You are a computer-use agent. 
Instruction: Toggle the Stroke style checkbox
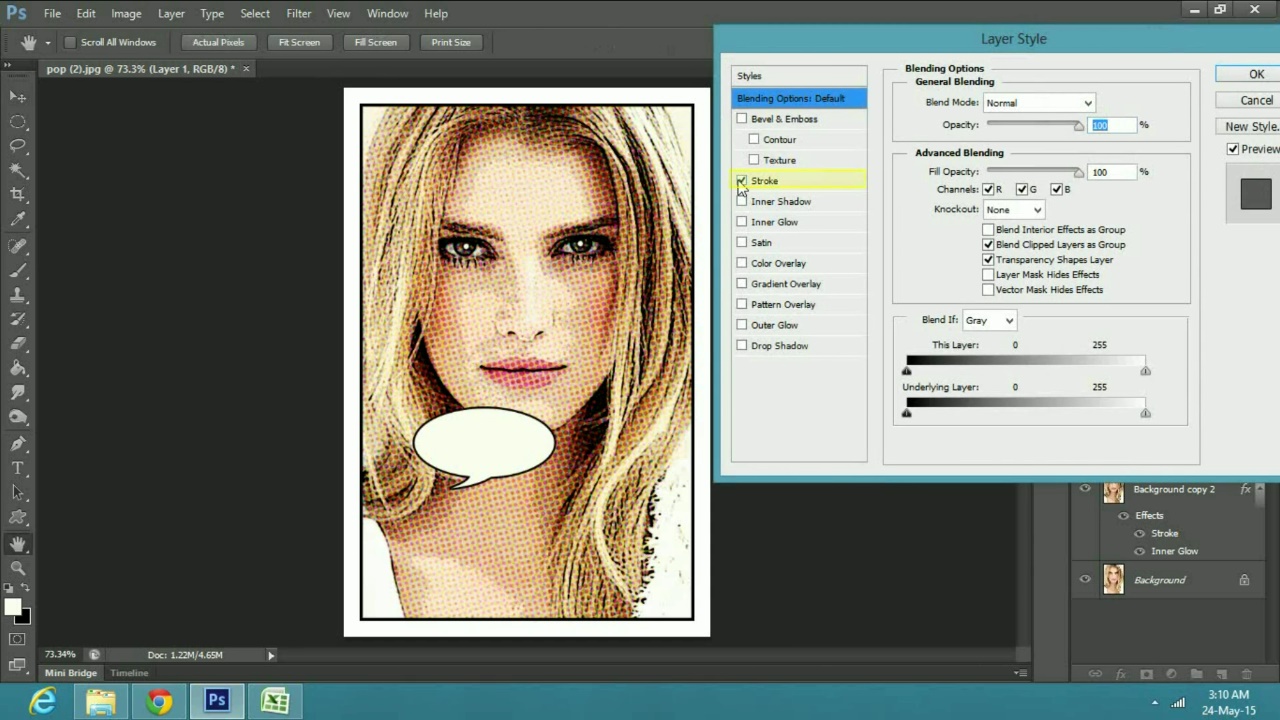pos(742,181)
